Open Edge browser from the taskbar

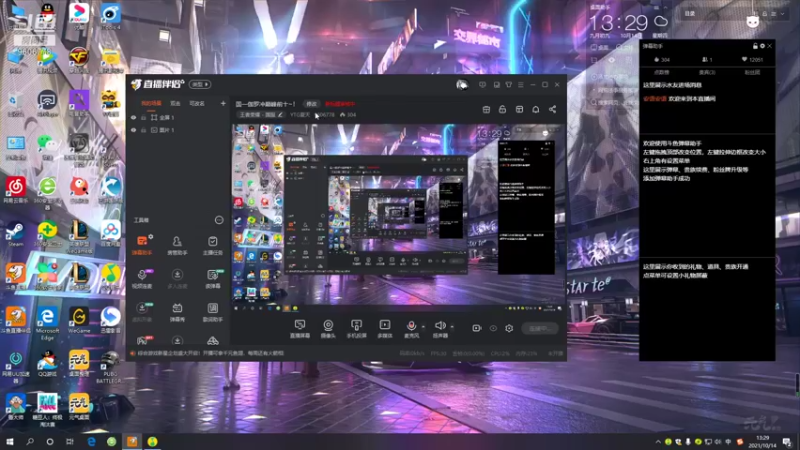click(x=91, y=441)
